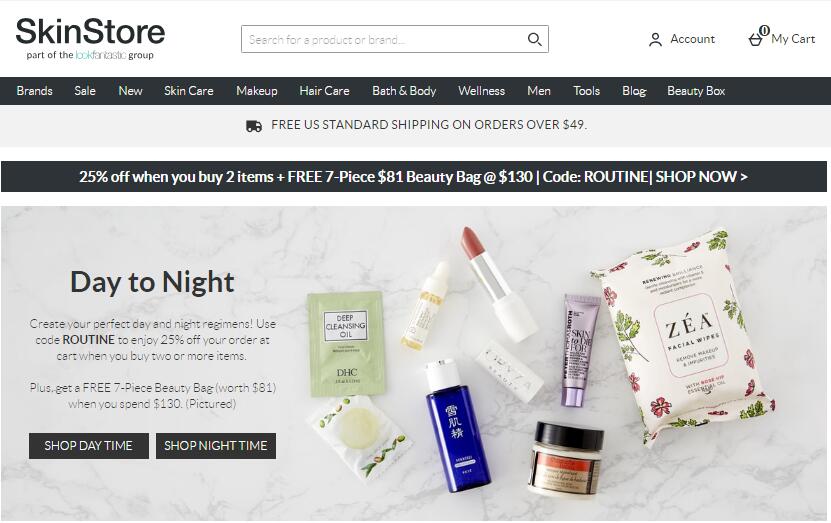The height and width of the screenshot is (523, 831).
Task: Open the 25% off ROUTINE promo banner
Action: coord(413,176)
